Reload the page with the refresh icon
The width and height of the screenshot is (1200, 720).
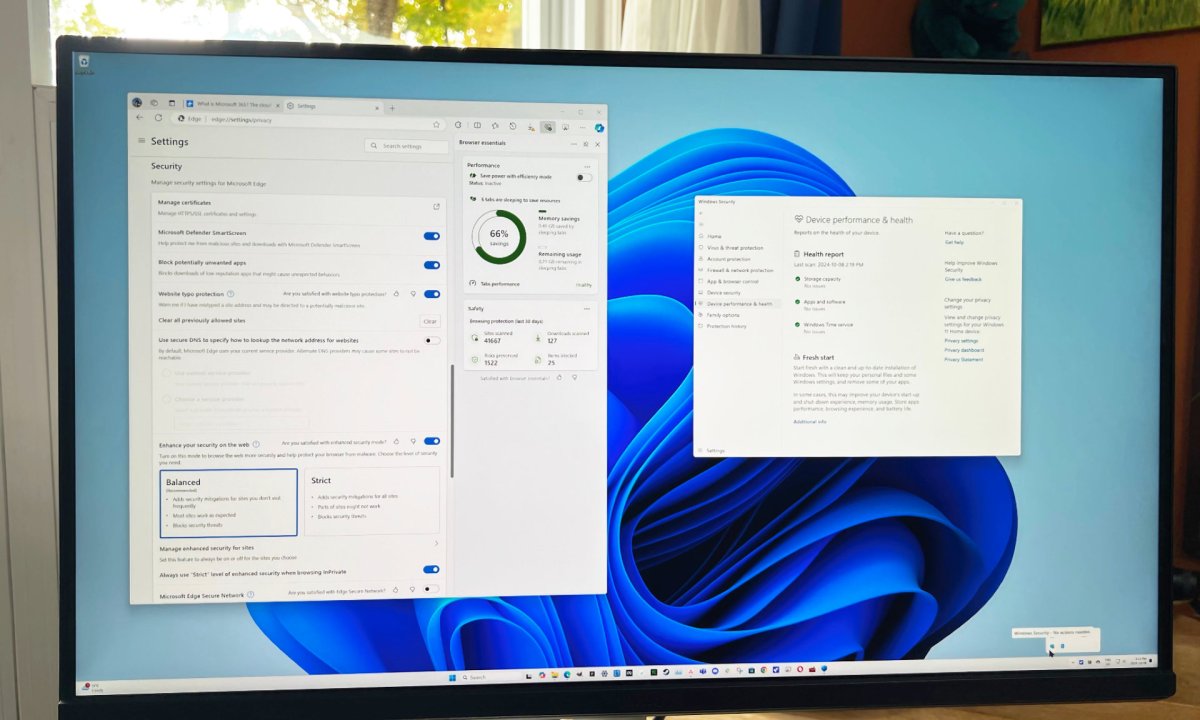[x=157, y=118]
